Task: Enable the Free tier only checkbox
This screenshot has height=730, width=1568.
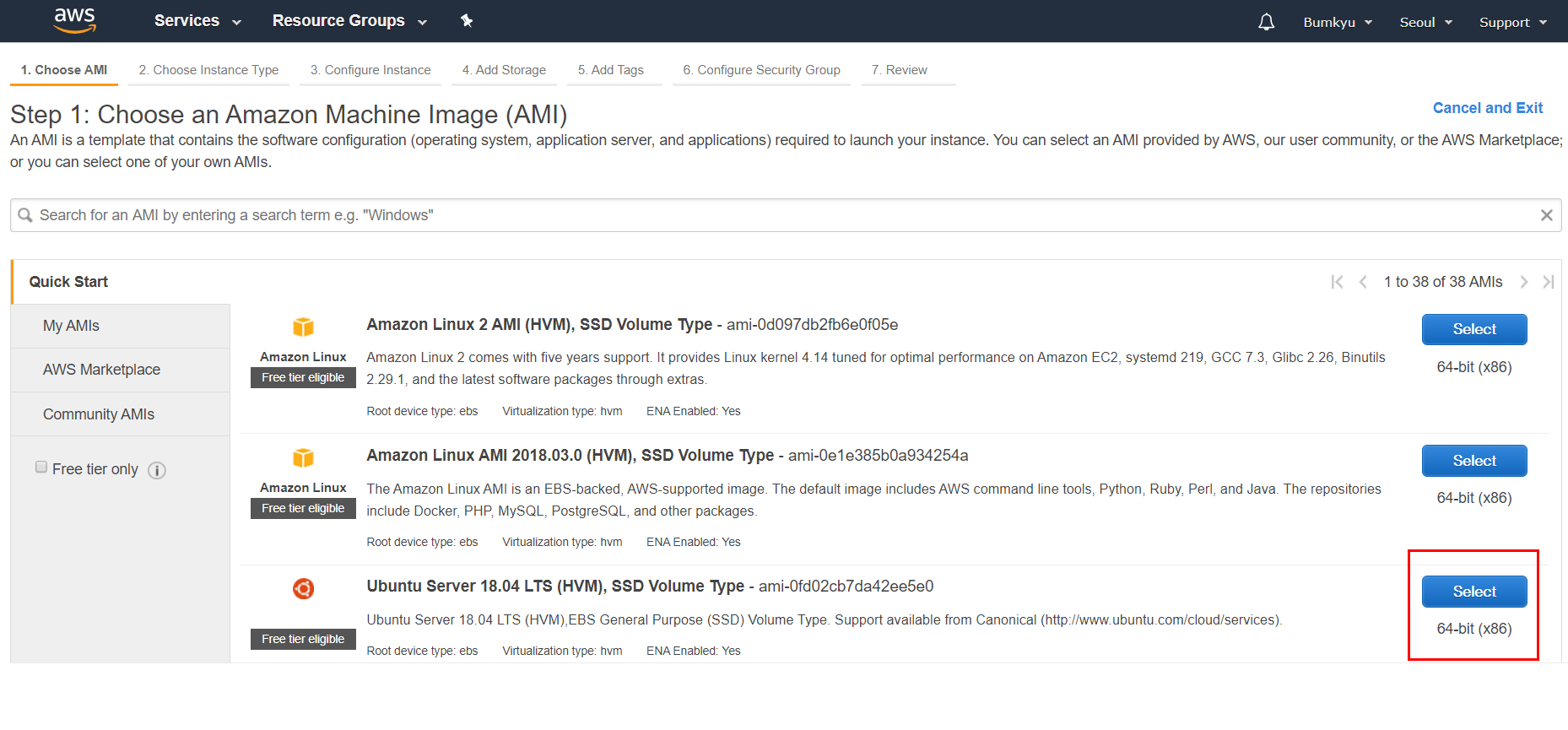Action: (41, 467)
